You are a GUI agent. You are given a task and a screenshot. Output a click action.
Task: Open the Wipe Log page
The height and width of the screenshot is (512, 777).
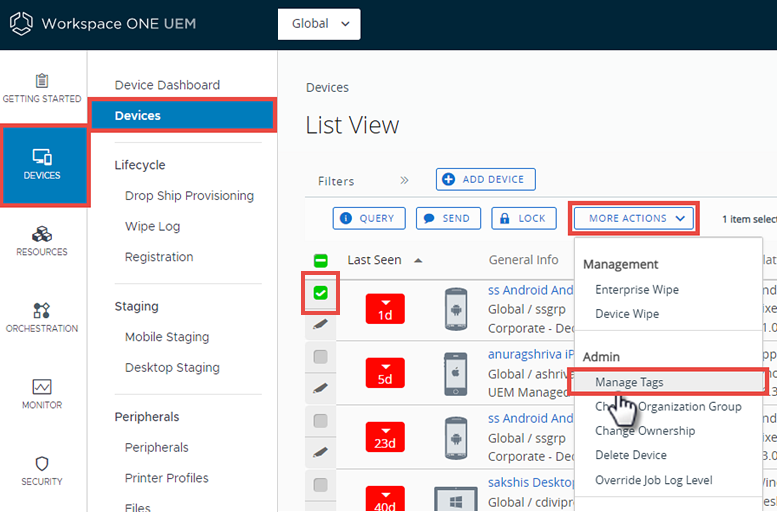tap(152, 227)
